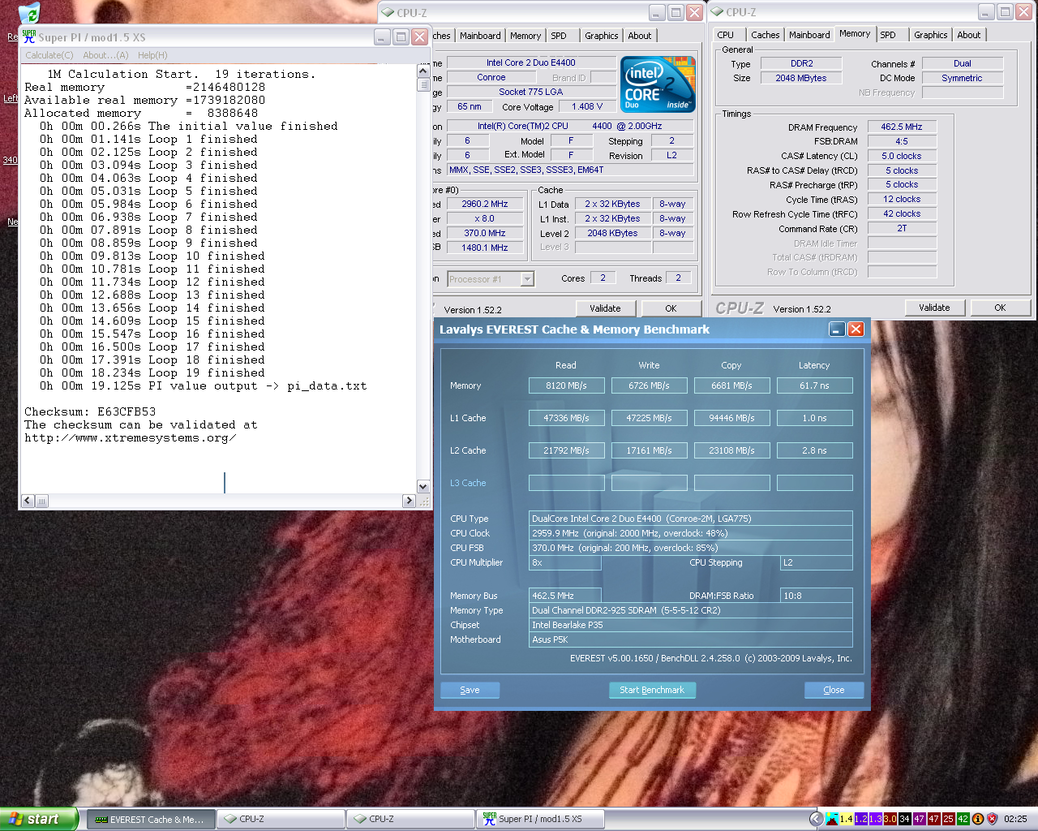Image resolution: width=1038 pixels, height=831 pixels.
Task: Click the dark red 25 tray icon
Action: pyautogui.click(x=948, y=819)
